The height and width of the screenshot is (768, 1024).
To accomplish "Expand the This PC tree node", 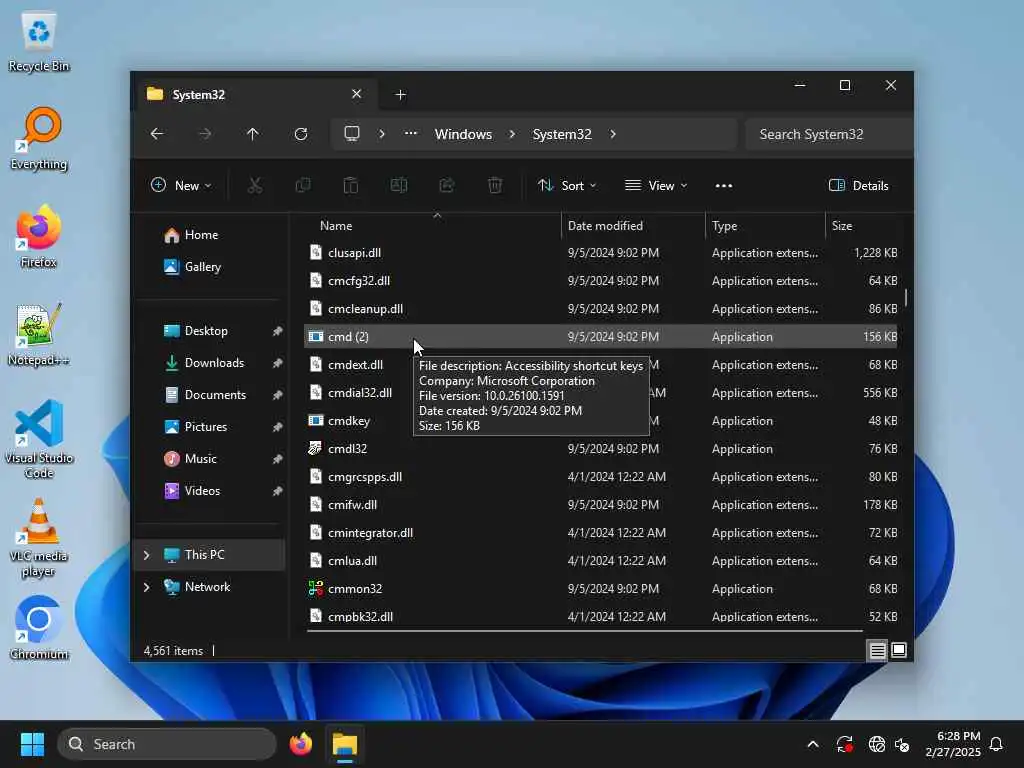I will [146, 555].
